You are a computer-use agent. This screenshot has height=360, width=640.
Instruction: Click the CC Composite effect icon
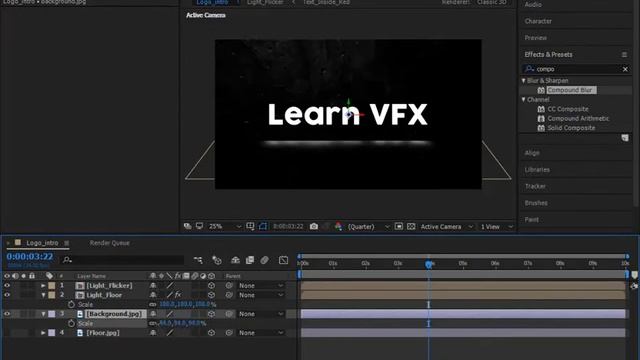pos(541,109)
